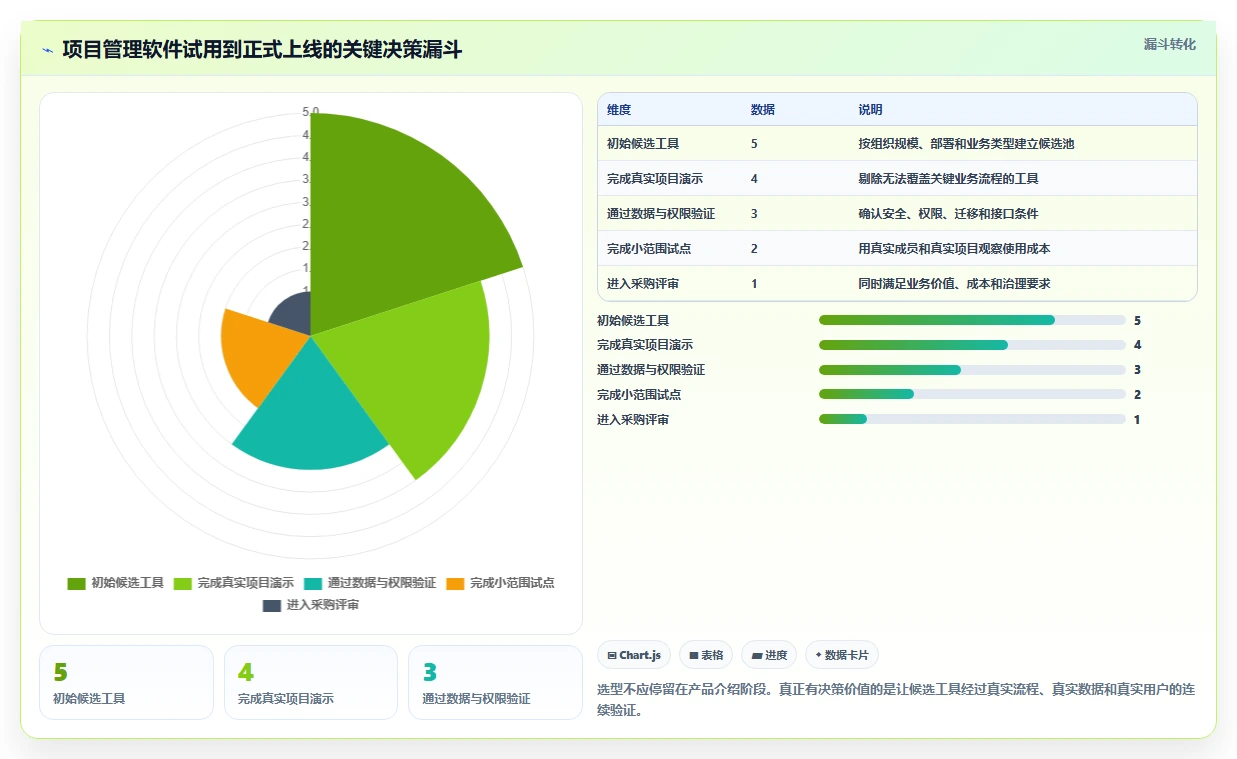Toggle the 初始候选工具 legend swatch
Screen dimensions: 1237x759
tap(76, 583)
